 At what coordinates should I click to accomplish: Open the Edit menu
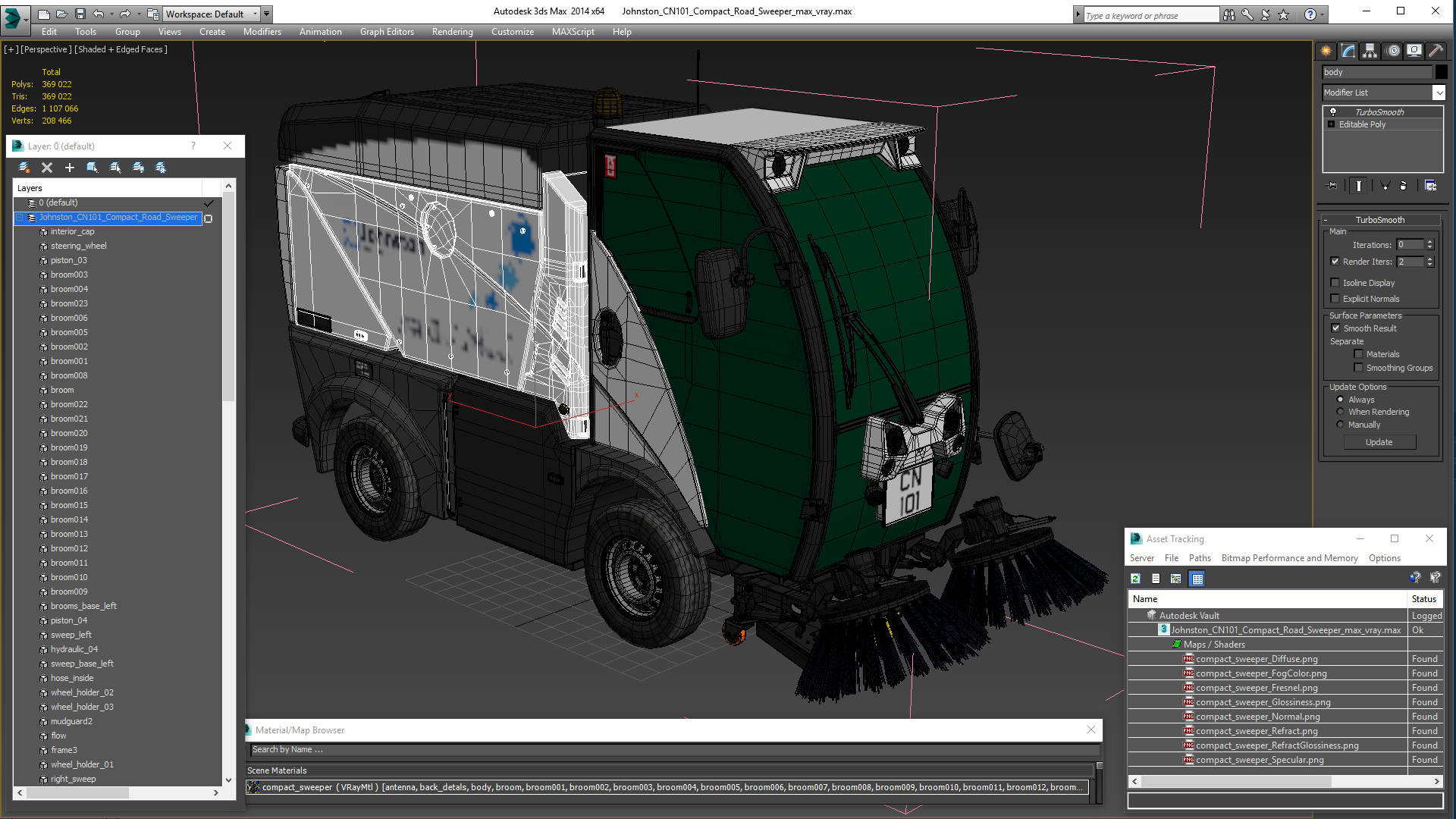click(49, 32)
